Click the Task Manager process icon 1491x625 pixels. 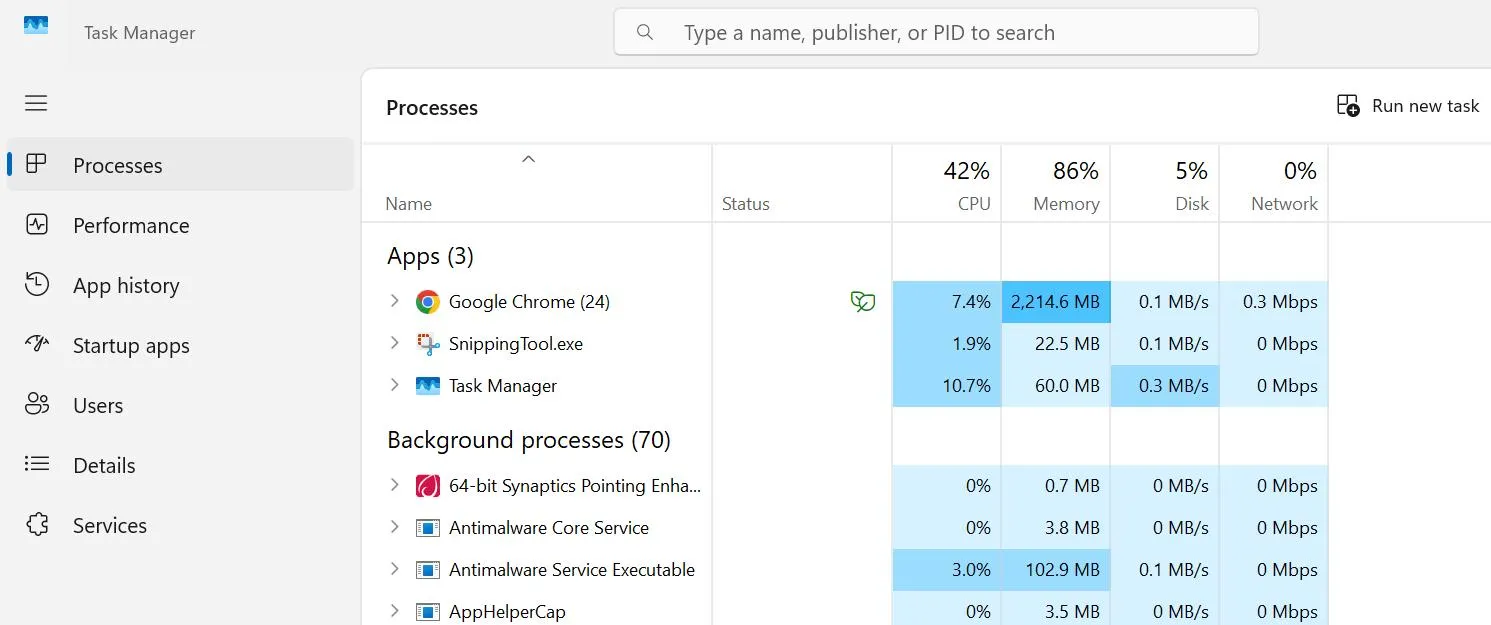click(x=428, y=386)
